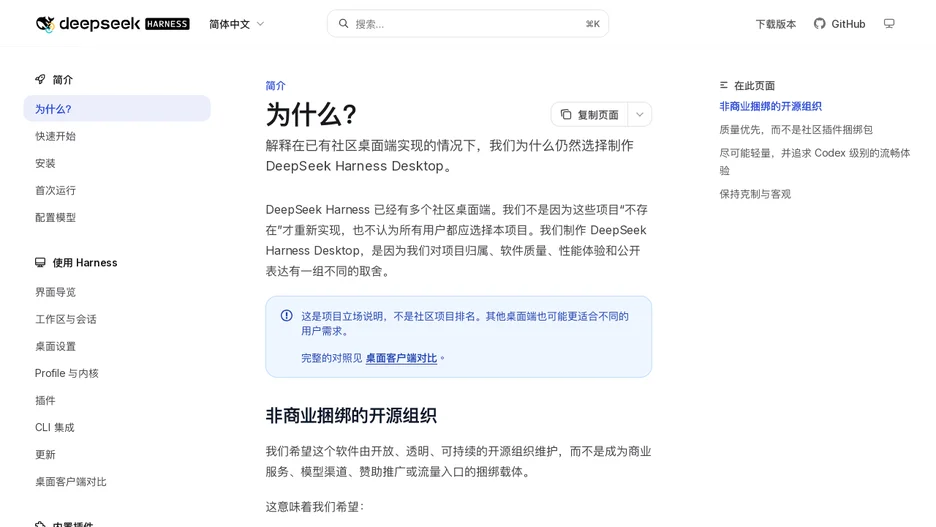Click the rocket icon beside 简介

[40, 79]
